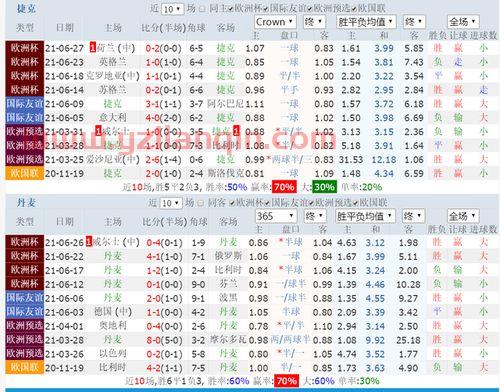Screen dimensions: 500x392
Task: Open the 365 bookmaker dropdown
Action: tap(276, 216)
